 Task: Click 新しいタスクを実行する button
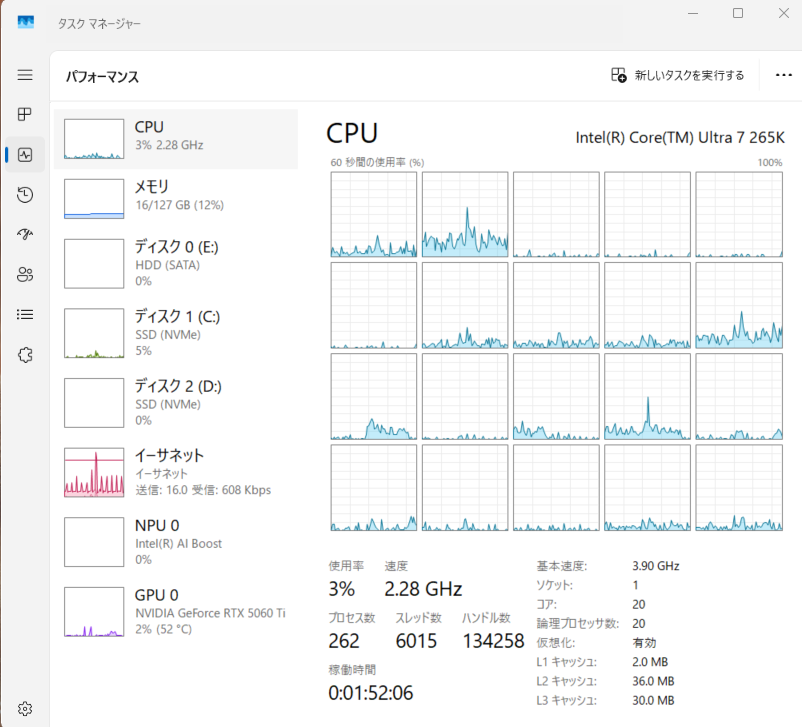coord(678,75)
